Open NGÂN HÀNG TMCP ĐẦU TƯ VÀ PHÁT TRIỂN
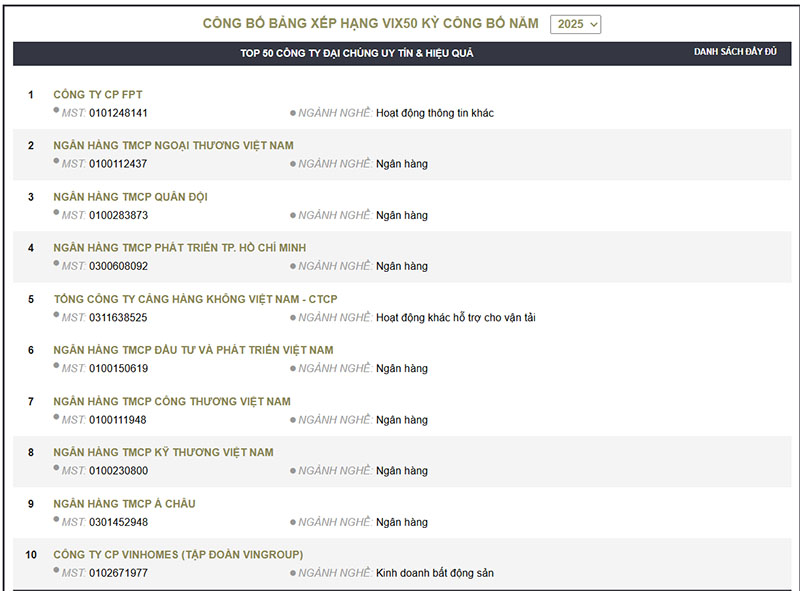 pyautogui.click(x=193, y=350)
